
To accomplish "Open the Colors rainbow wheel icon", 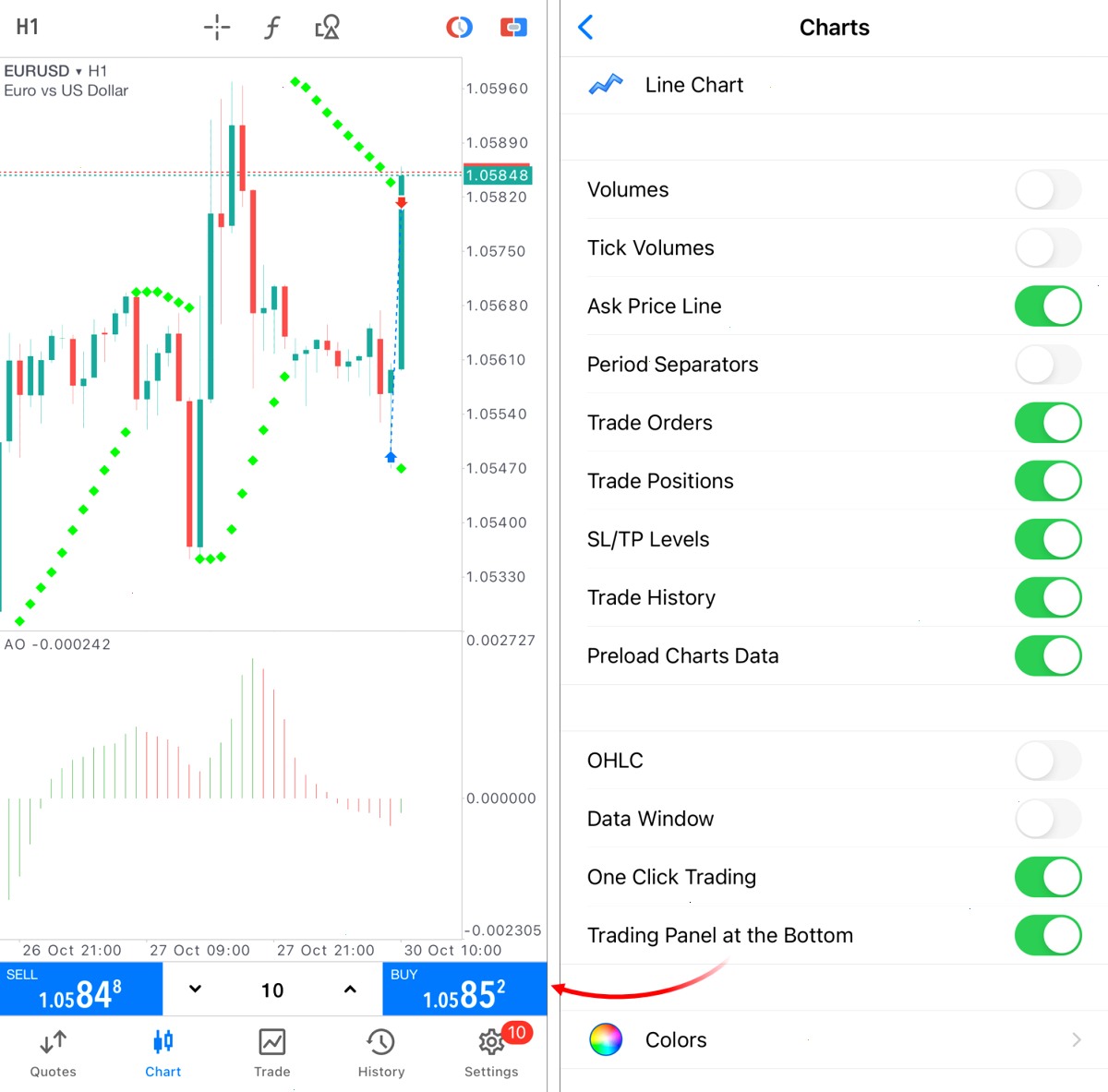I will click(606, 1039).
